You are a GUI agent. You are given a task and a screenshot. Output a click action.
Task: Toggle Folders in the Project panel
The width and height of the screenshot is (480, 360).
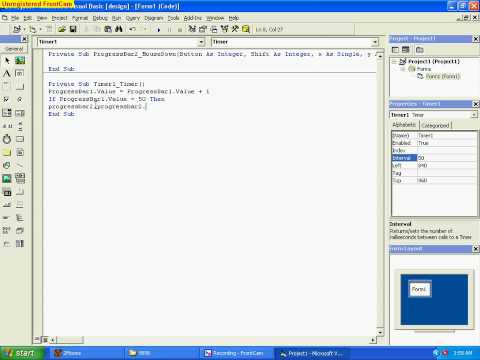tap(420, 50)
